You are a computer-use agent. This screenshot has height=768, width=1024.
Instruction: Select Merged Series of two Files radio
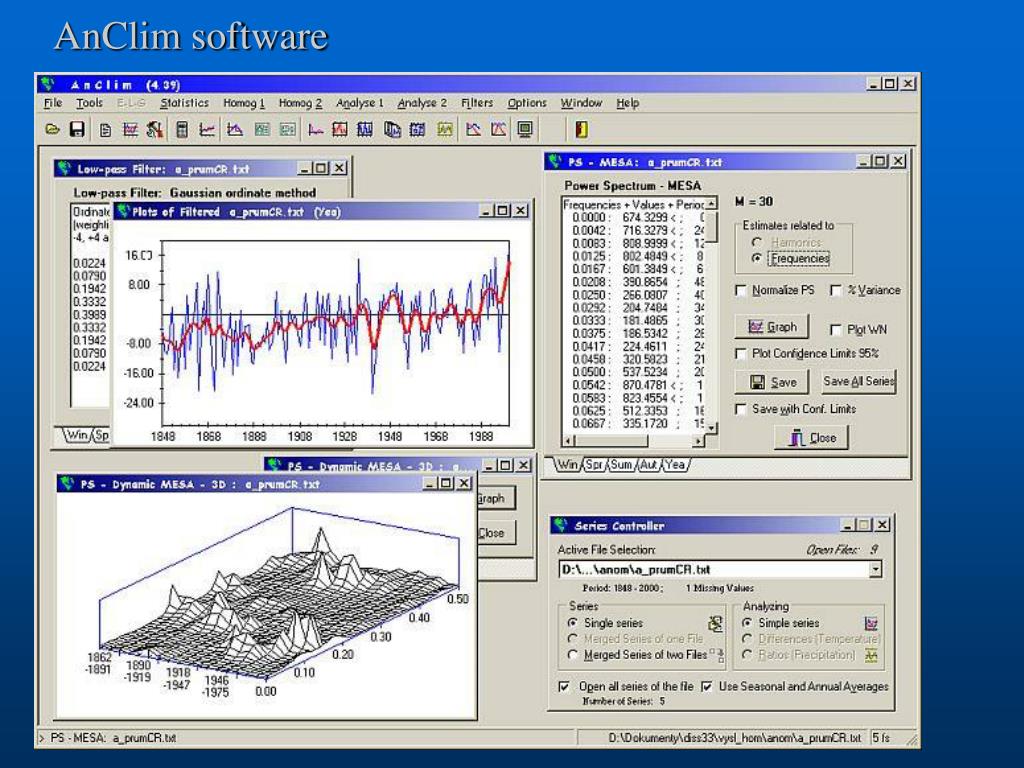tap(573, 654)
